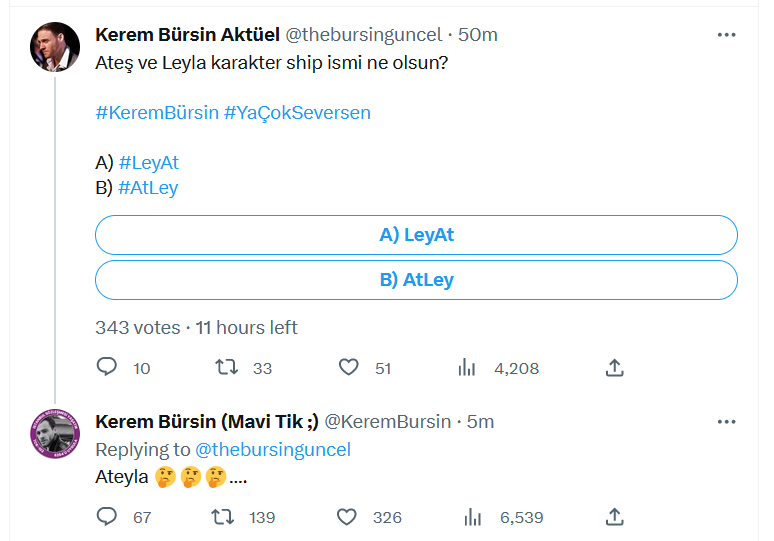Viewport: 774px width, 541px height.
Task: Reply to the Ateş ve Leyla poll tweet
Action: [107, 368]
